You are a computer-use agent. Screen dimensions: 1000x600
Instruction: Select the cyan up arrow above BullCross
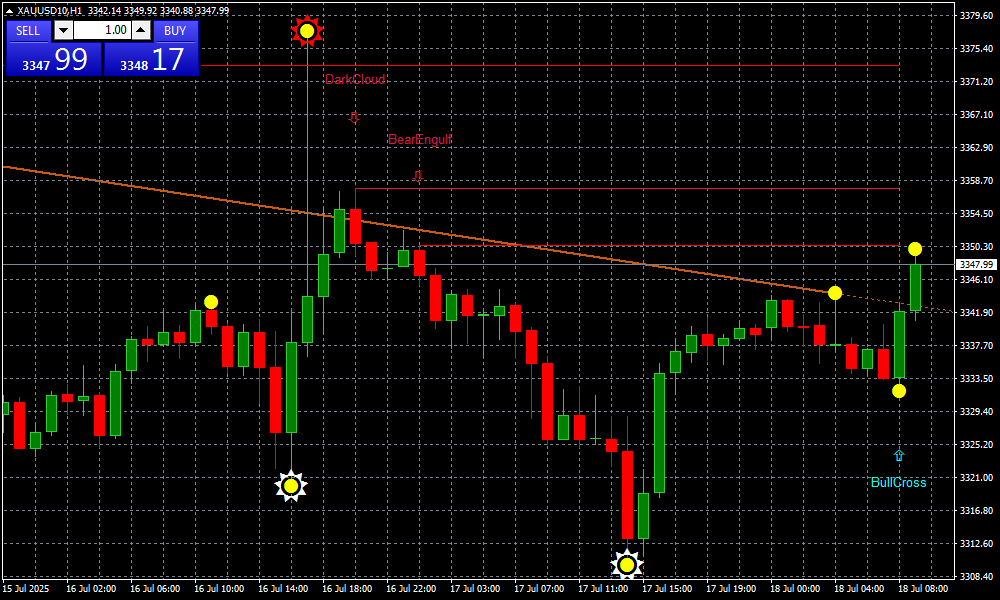point(899,456)
